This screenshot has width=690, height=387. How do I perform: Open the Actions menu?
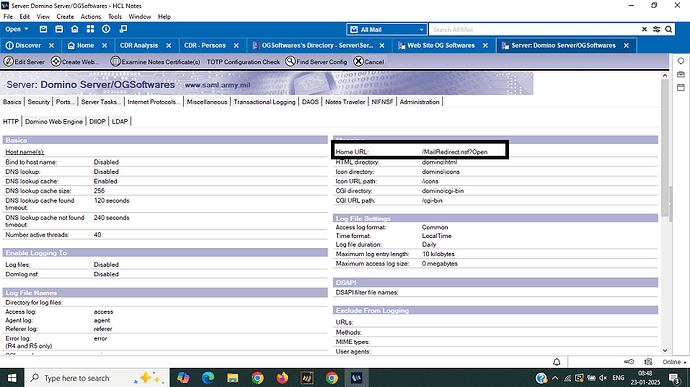[x=91, y=17]
